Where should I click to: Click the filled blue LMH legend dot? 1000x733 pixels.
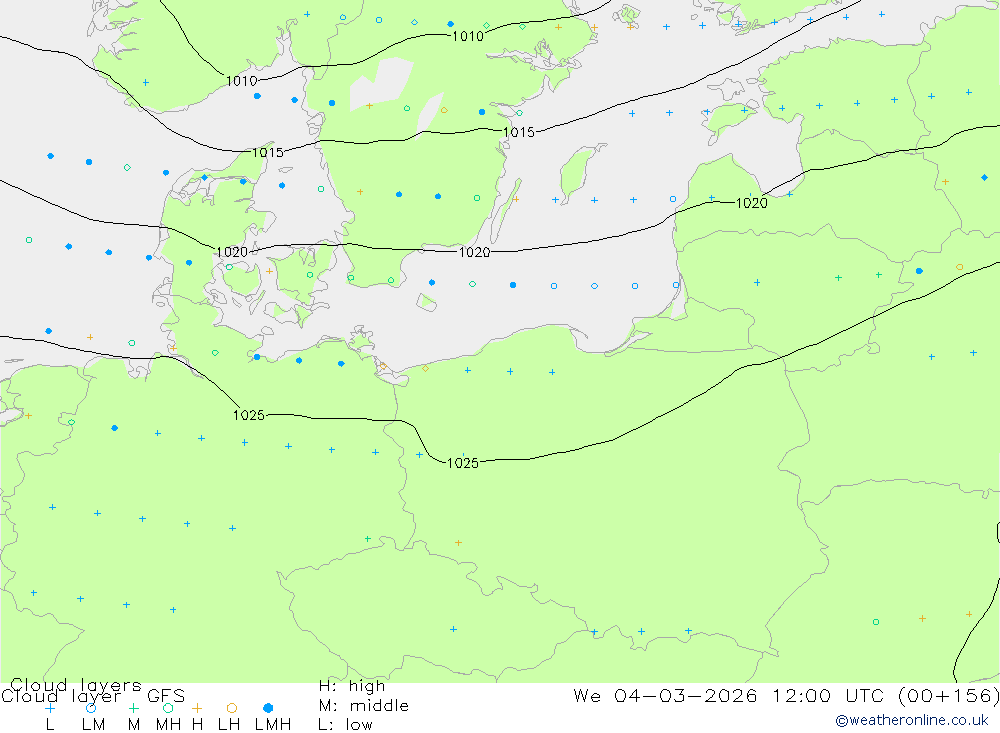[268, 708]
